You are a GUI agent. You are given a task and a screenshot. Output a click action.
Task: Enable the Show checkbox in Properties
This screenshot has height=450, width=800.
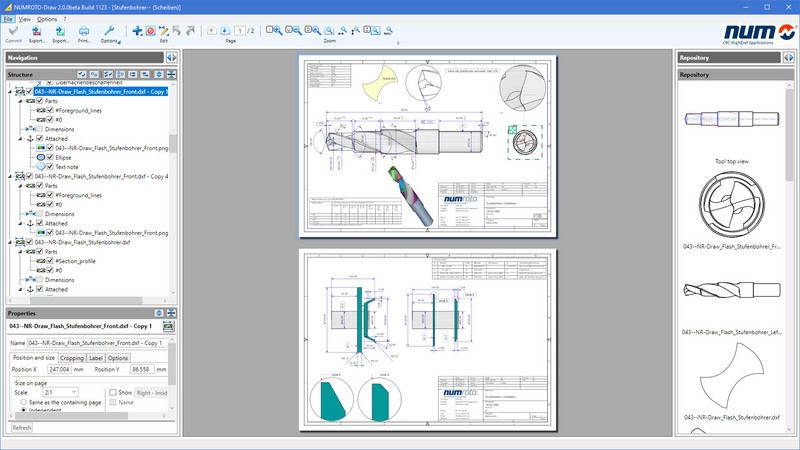click(113, 392)
